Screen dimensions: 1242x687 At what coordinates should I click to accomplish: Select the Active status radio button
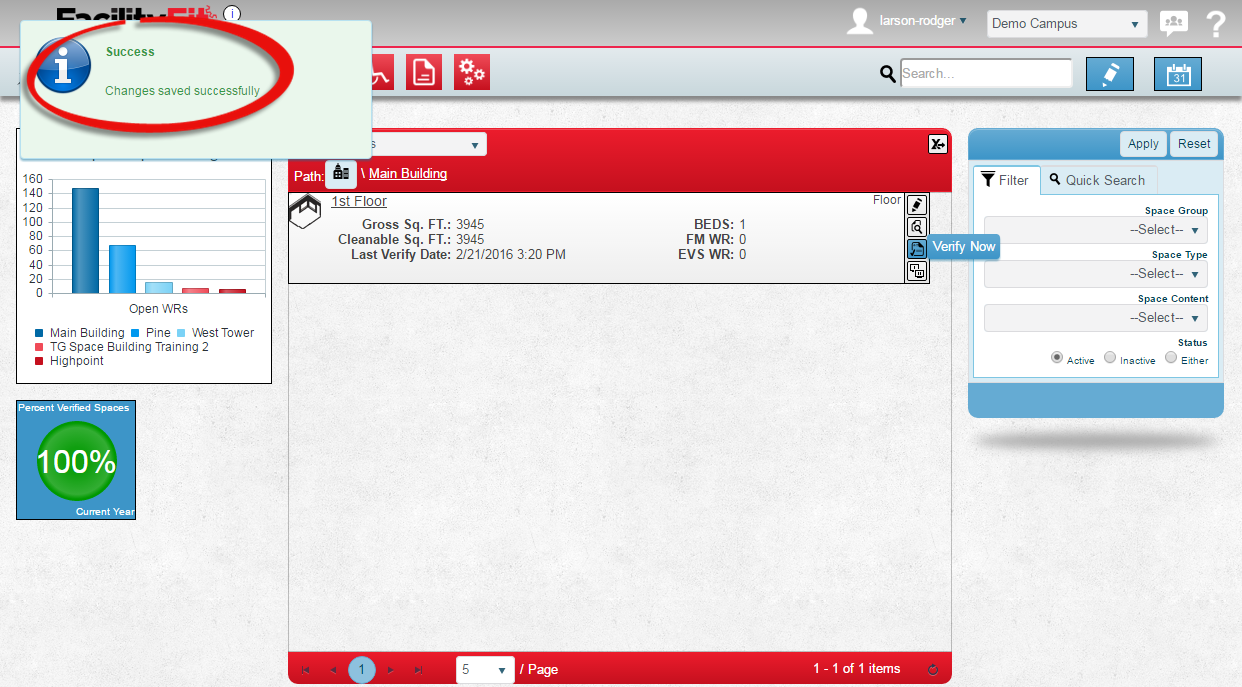click(1057, 358)
